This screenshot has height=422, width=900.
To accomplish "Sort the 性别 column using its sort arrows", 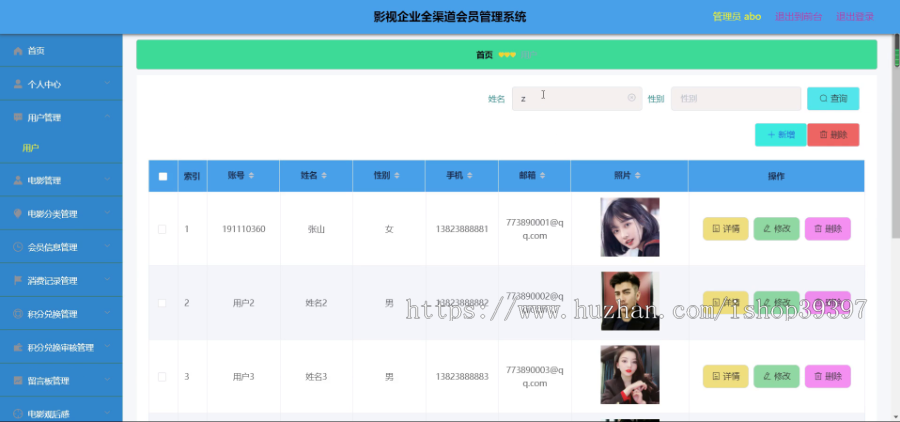I will 397,176.
